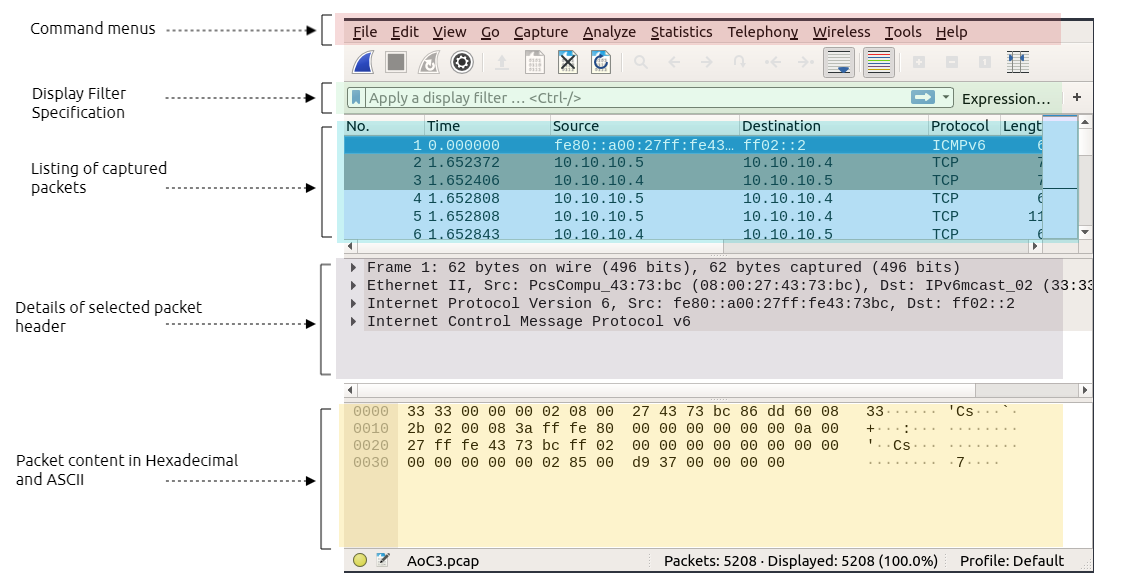1121x587 pixels.
Task: Click the plus button to add filter
Action: pos(1077,98)
